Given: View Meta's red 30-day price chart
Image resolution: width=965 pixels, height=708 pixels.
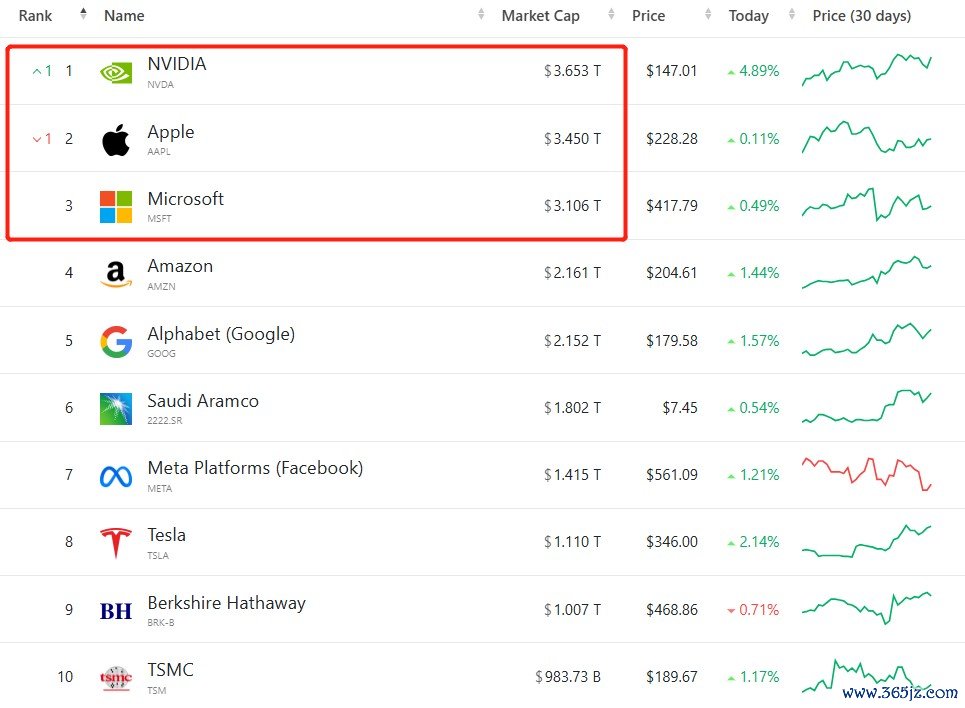Looking at the screenshot, I should (867, 474).
